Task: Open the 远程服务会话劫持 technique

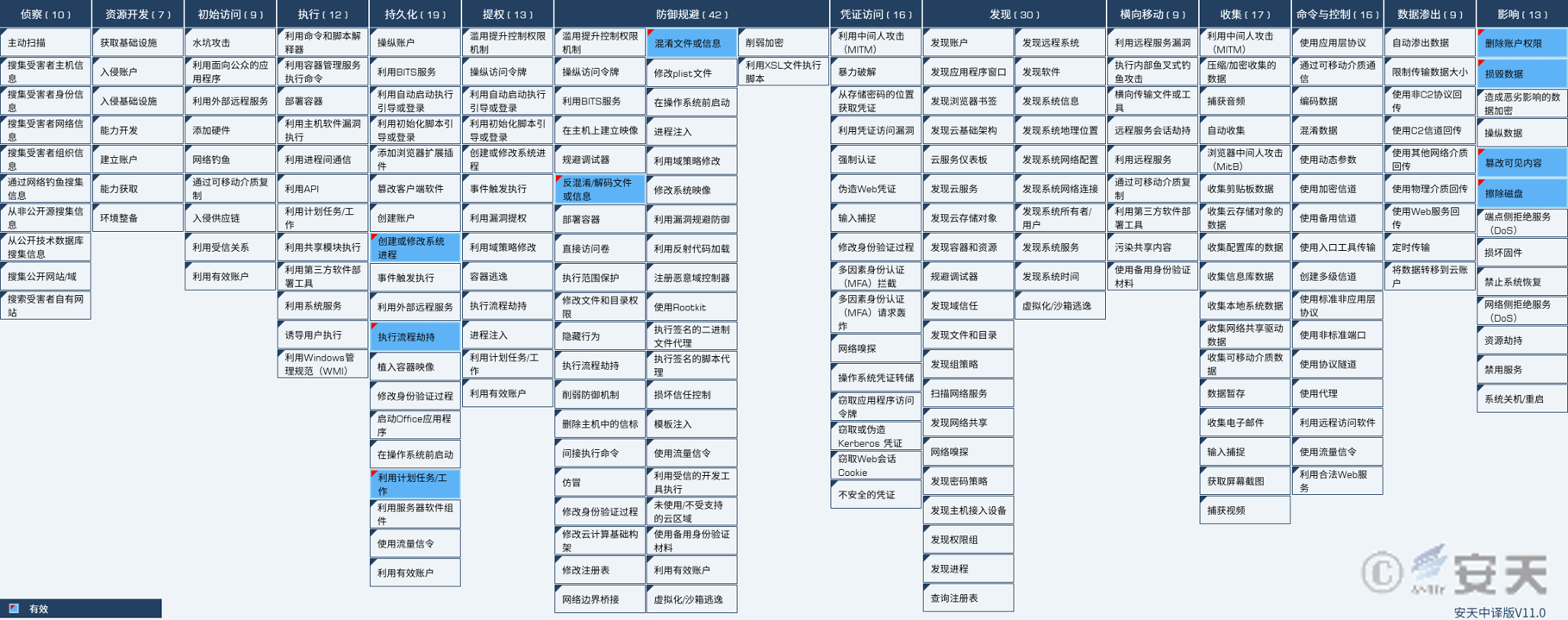Action: [x=1153, y=130]
